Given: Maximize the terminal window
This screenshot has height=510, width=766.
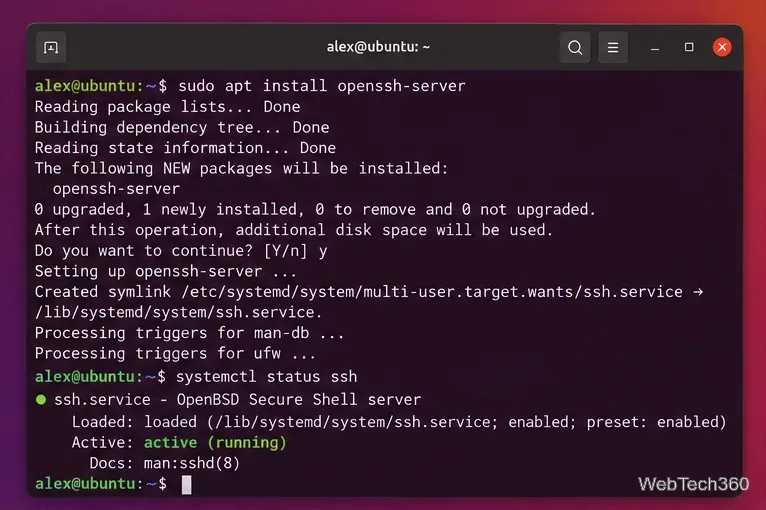Looking at the screenshot, I should (689, 47).
